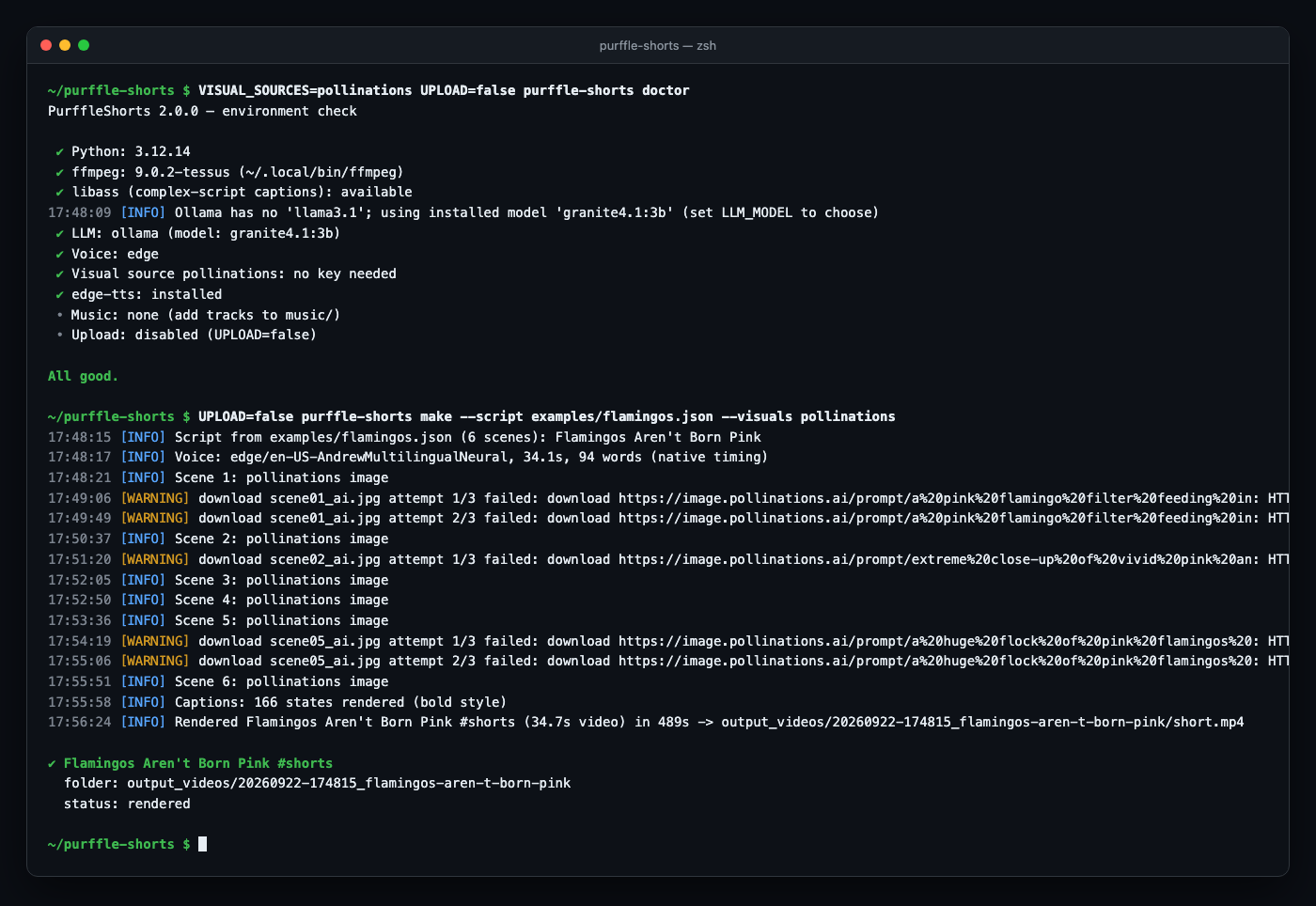Click 'status: rendered' line
The height and width of the screenshot is (906, 1316).
pos(127,804)
